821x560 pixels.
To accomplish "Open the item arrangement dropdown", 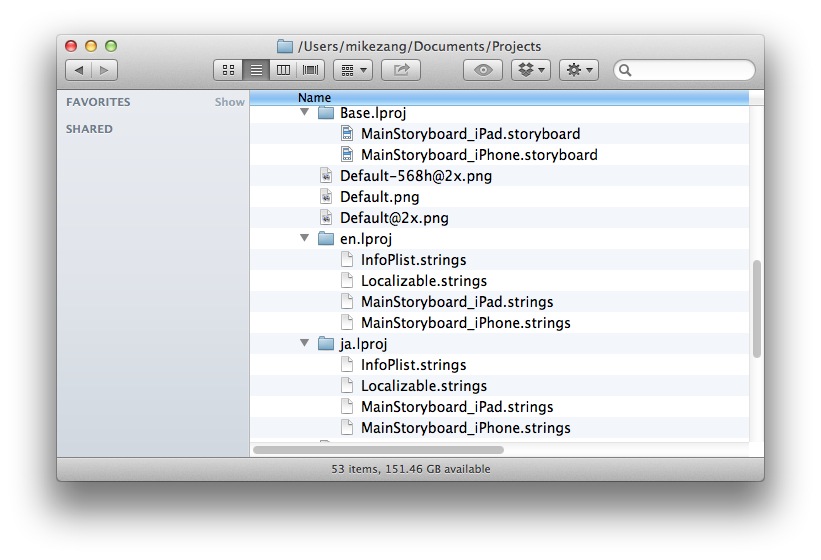I will [x=353, y=70].
